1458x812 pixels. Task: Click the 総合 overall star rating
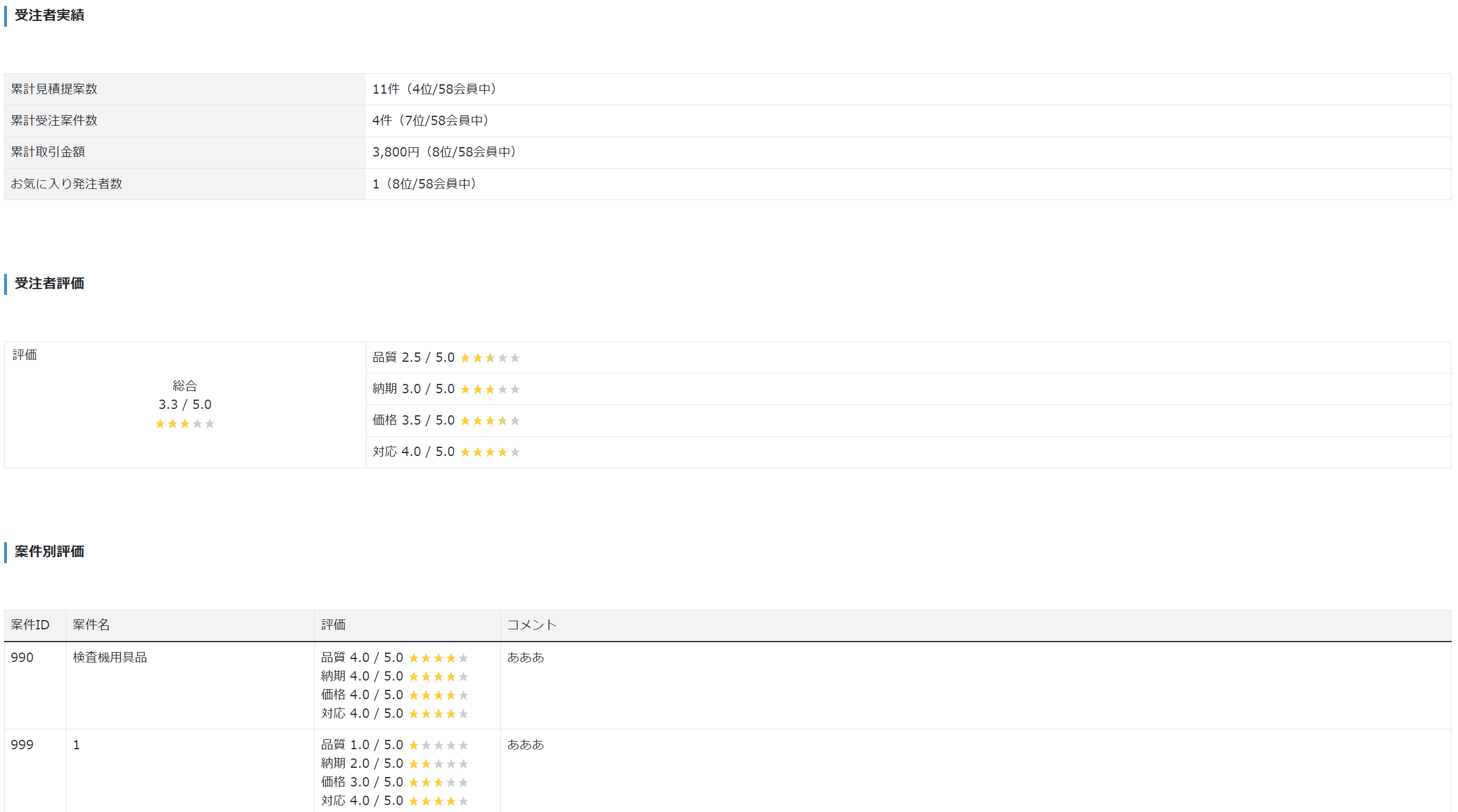(185, 423)
